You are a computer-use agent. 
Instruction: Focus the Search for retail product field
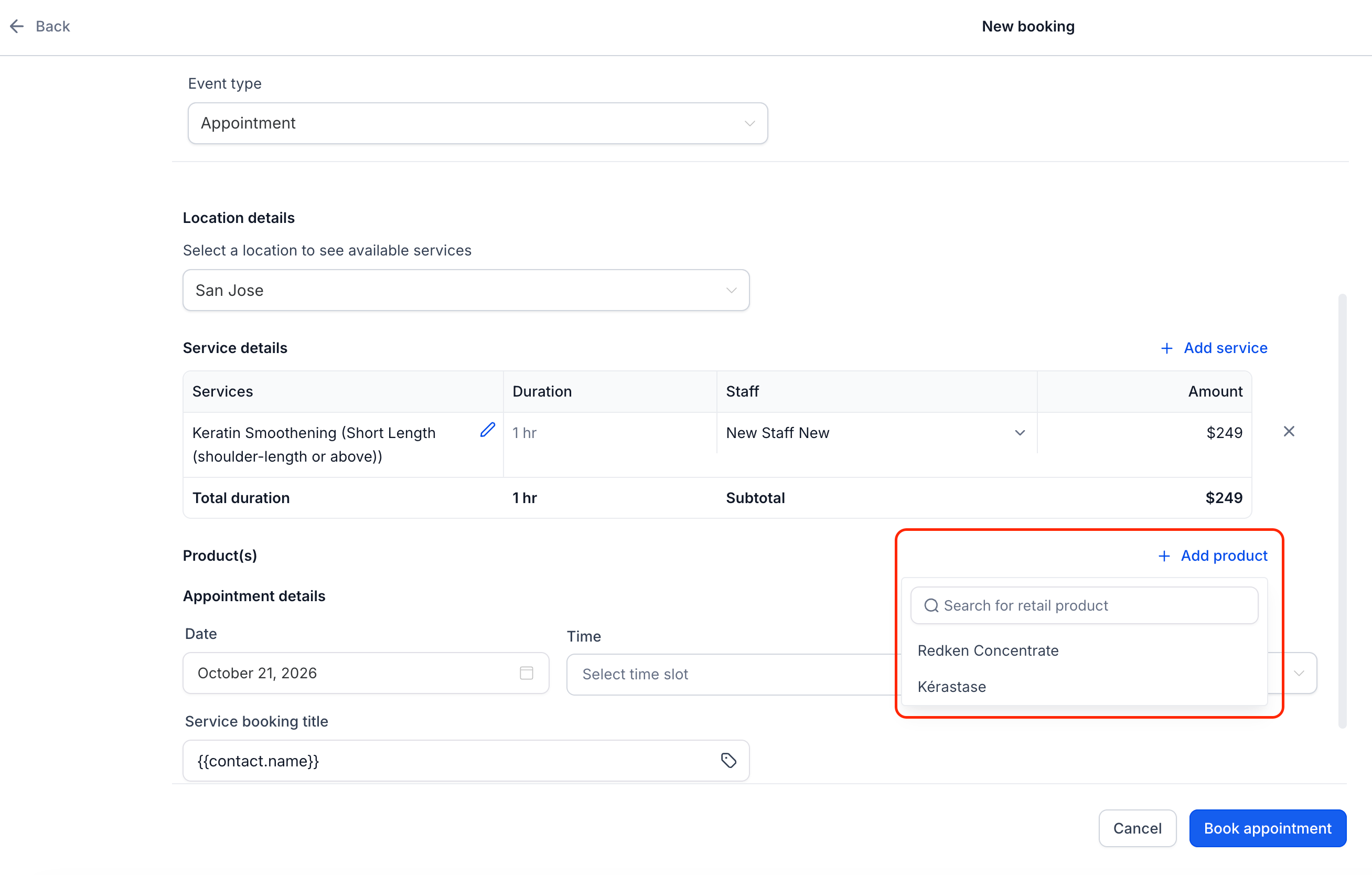click(x=1084, y=605)
